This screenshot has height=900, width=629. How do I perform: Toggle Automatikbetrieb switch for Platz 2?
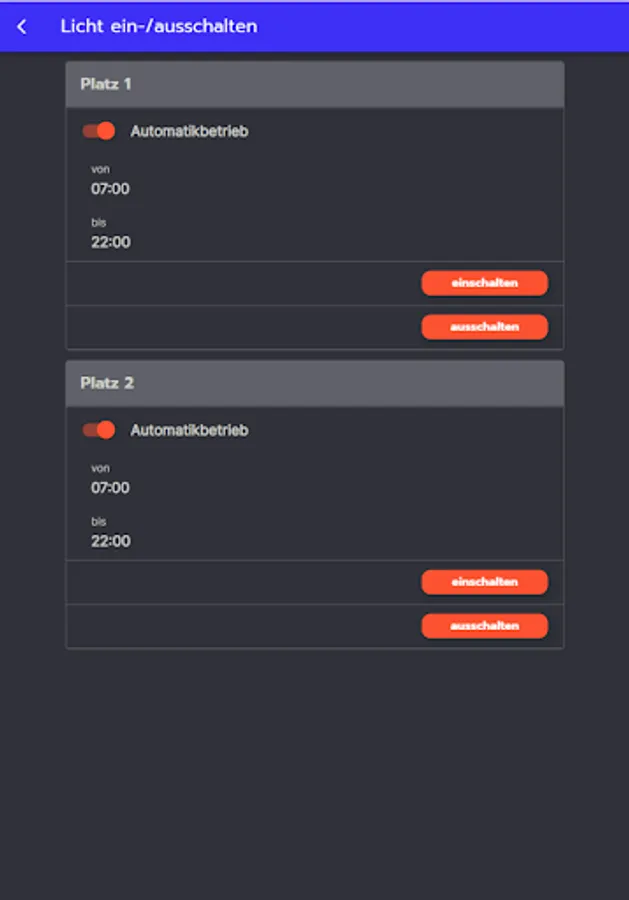99,430
